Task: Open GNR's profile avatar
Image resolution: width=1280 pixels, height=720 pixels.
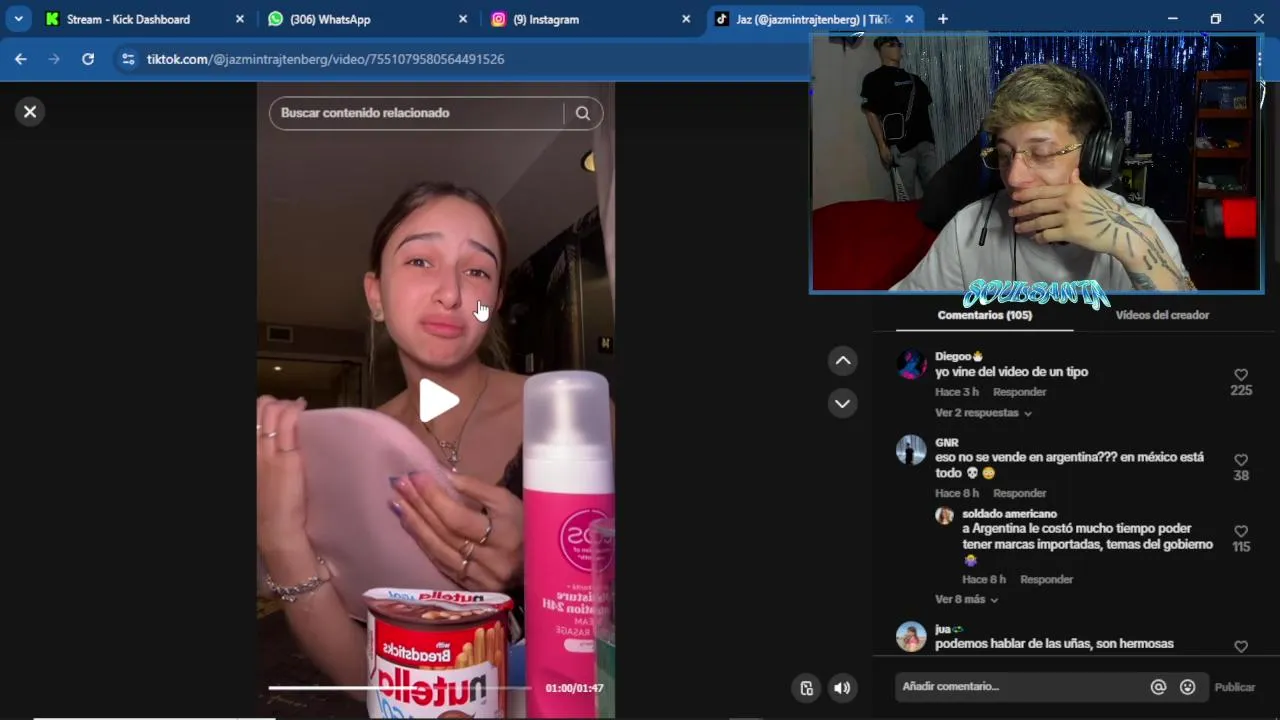Action: (911, 450)
